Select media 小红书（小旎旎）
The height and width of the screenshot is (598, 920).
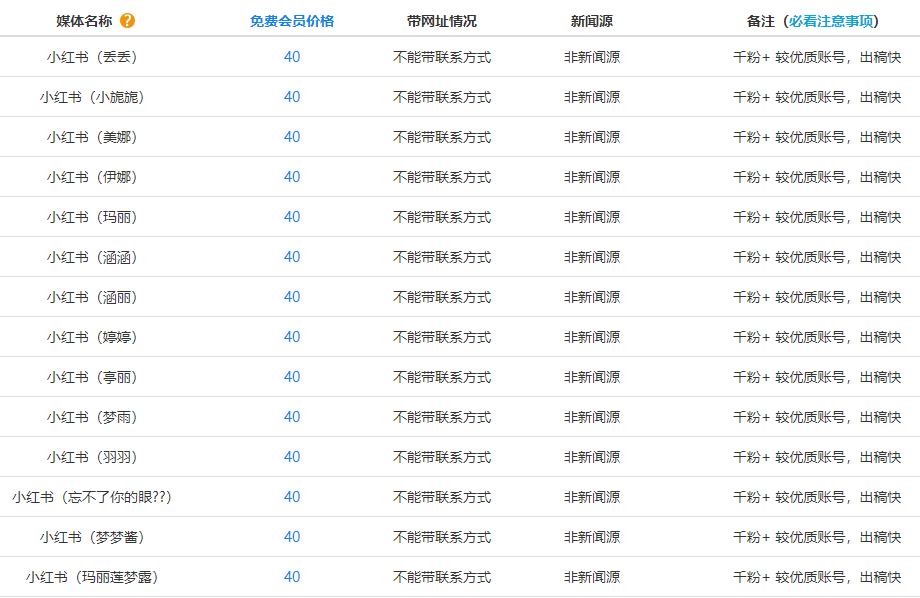(92, 97)
